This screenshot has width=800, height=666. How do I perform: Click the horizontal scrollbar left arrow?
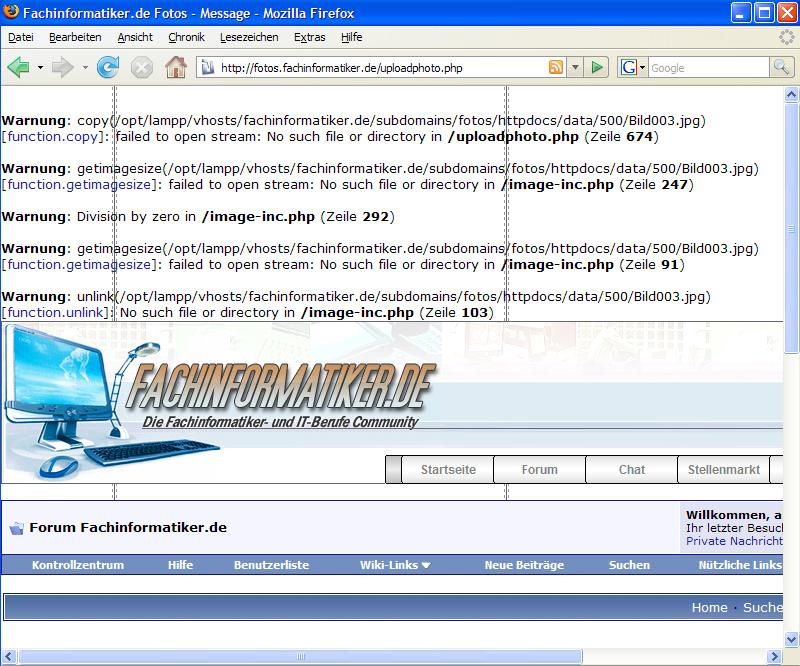9,656
